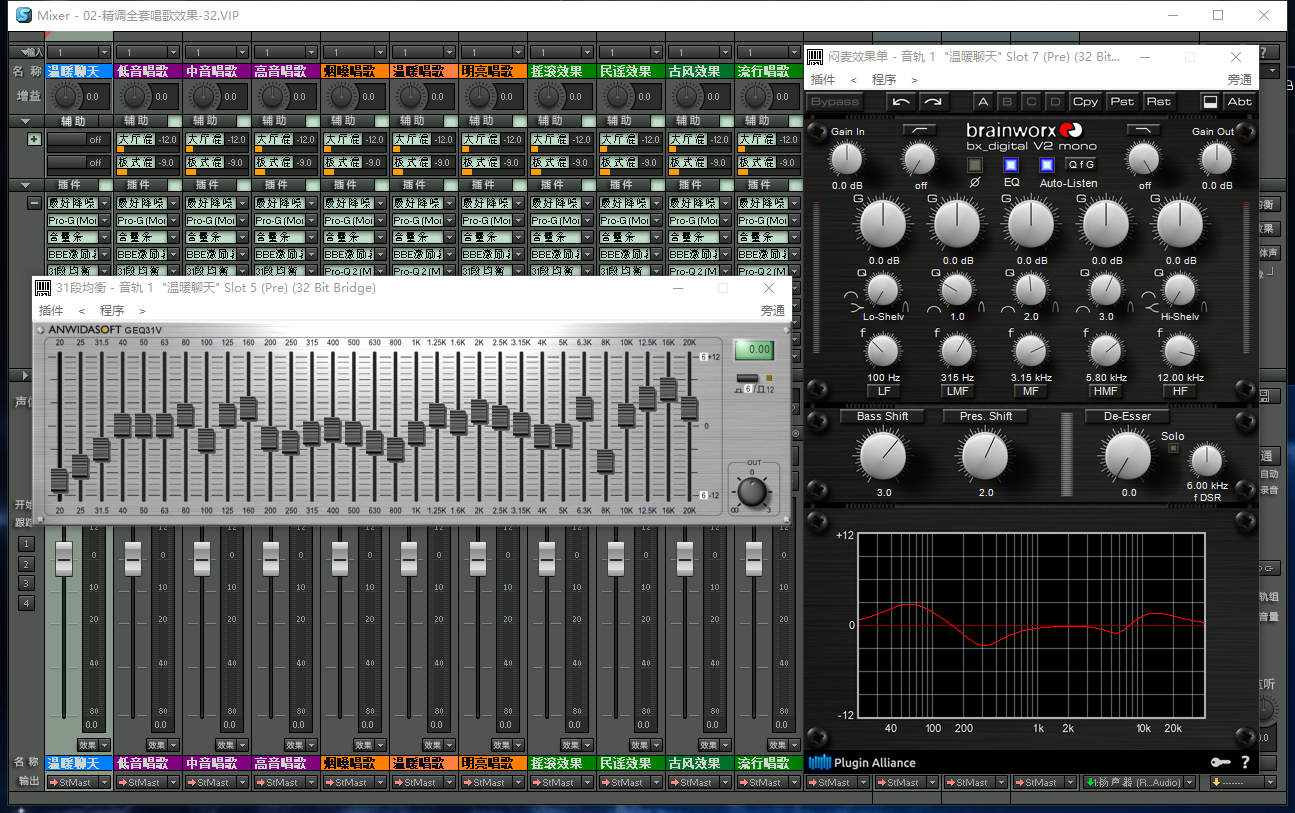Click the Mixer help question mark button
The height and width of the screenshot is (813, 1295).
1263,52
